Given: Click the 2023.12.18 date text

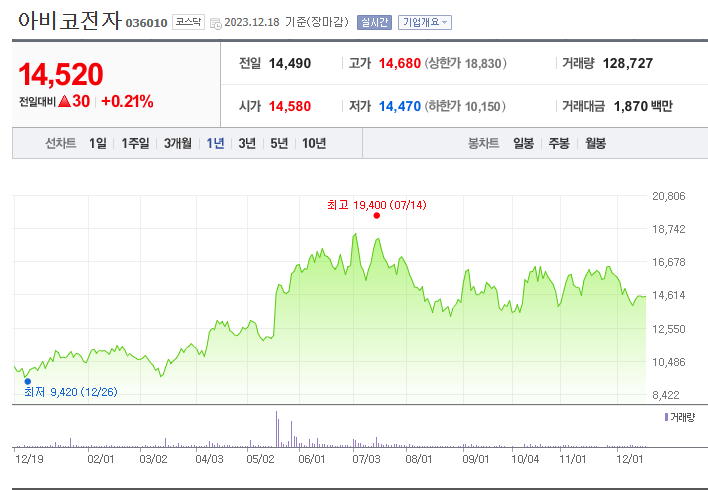Looking at the screenshot, I should pyautogui.click(x=252, y=22).
